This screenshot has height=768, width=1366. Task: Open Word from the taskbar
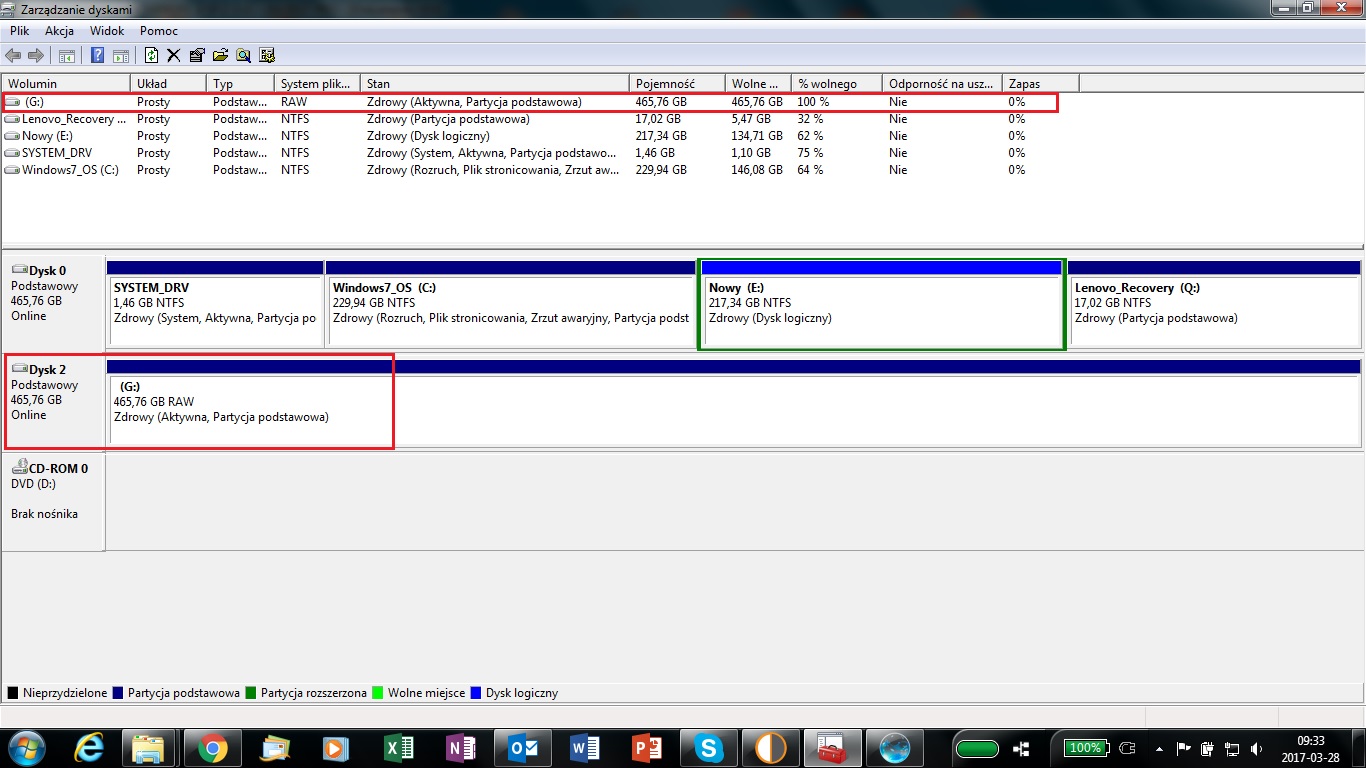point(583,748)
